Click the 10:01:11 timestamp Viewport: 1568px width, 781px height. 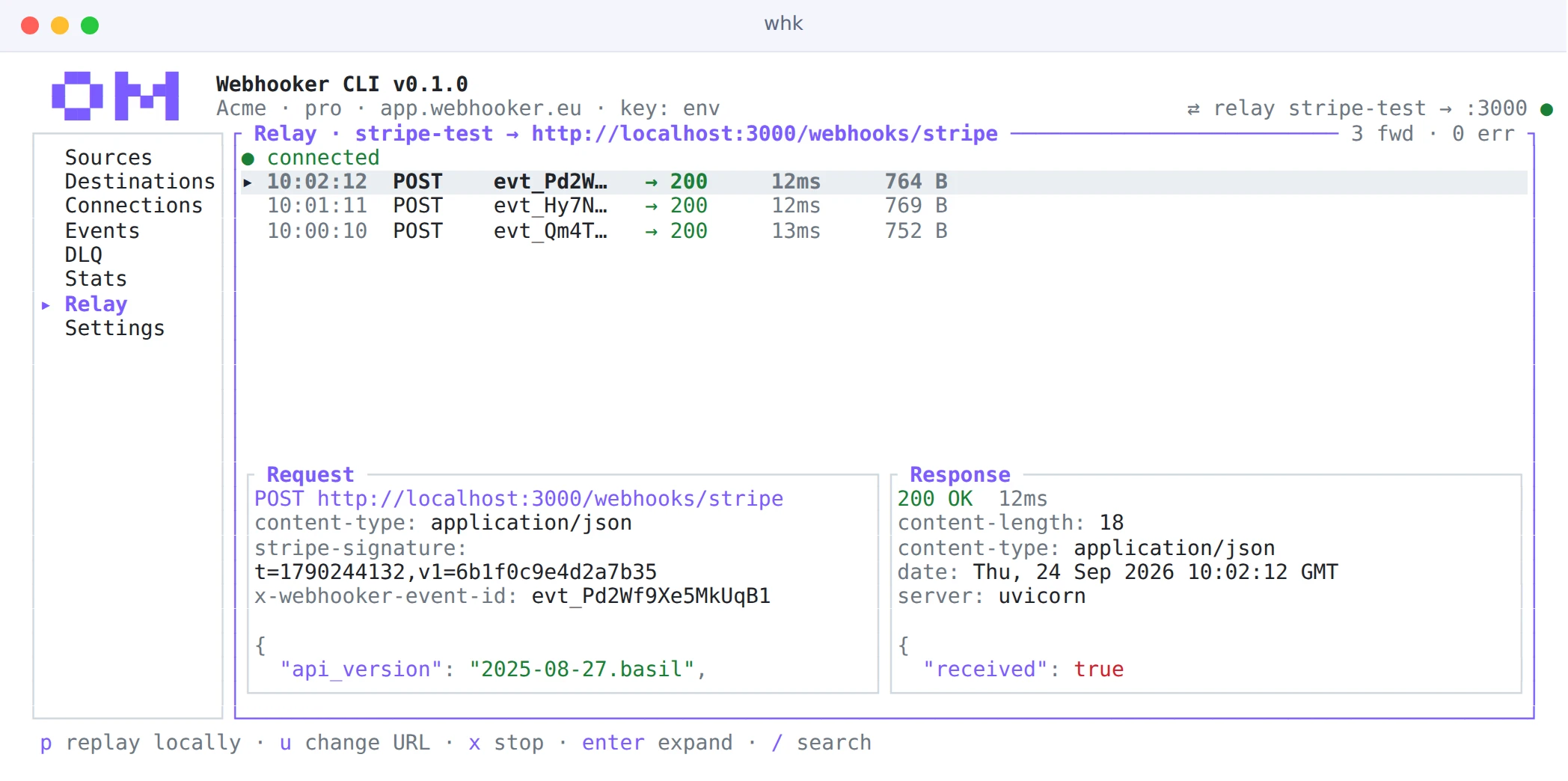[317, 206]
